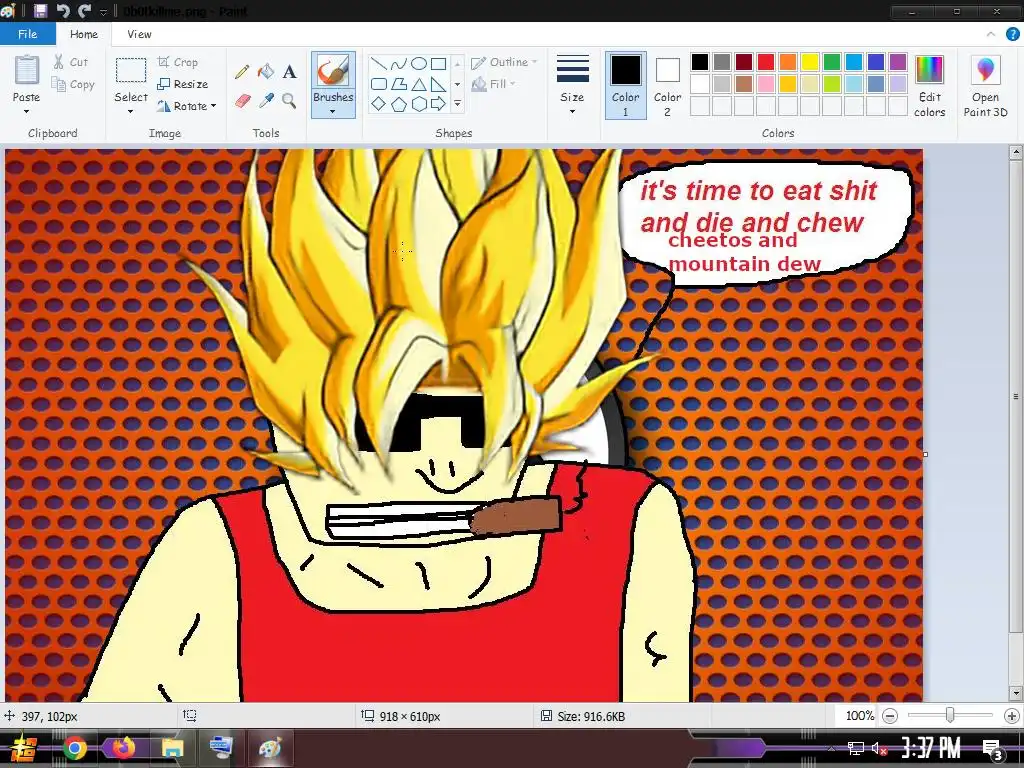
Task: Click the Redo arrow in title bar
Action: [x=84, y=10]
